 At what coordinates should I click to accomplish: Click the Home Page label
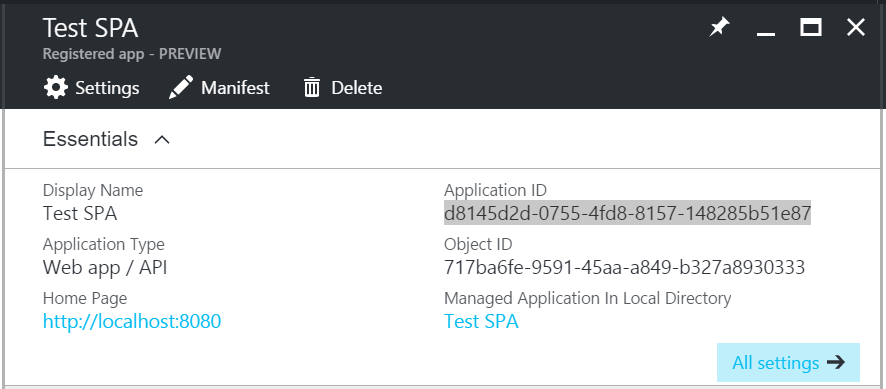(85, 298)
